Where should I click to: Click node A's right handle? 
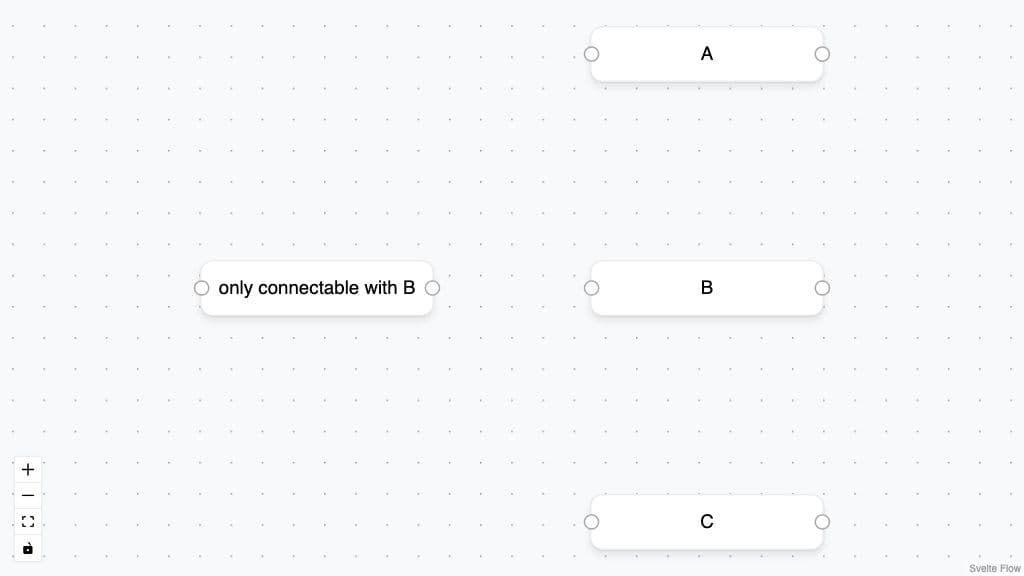822,54
